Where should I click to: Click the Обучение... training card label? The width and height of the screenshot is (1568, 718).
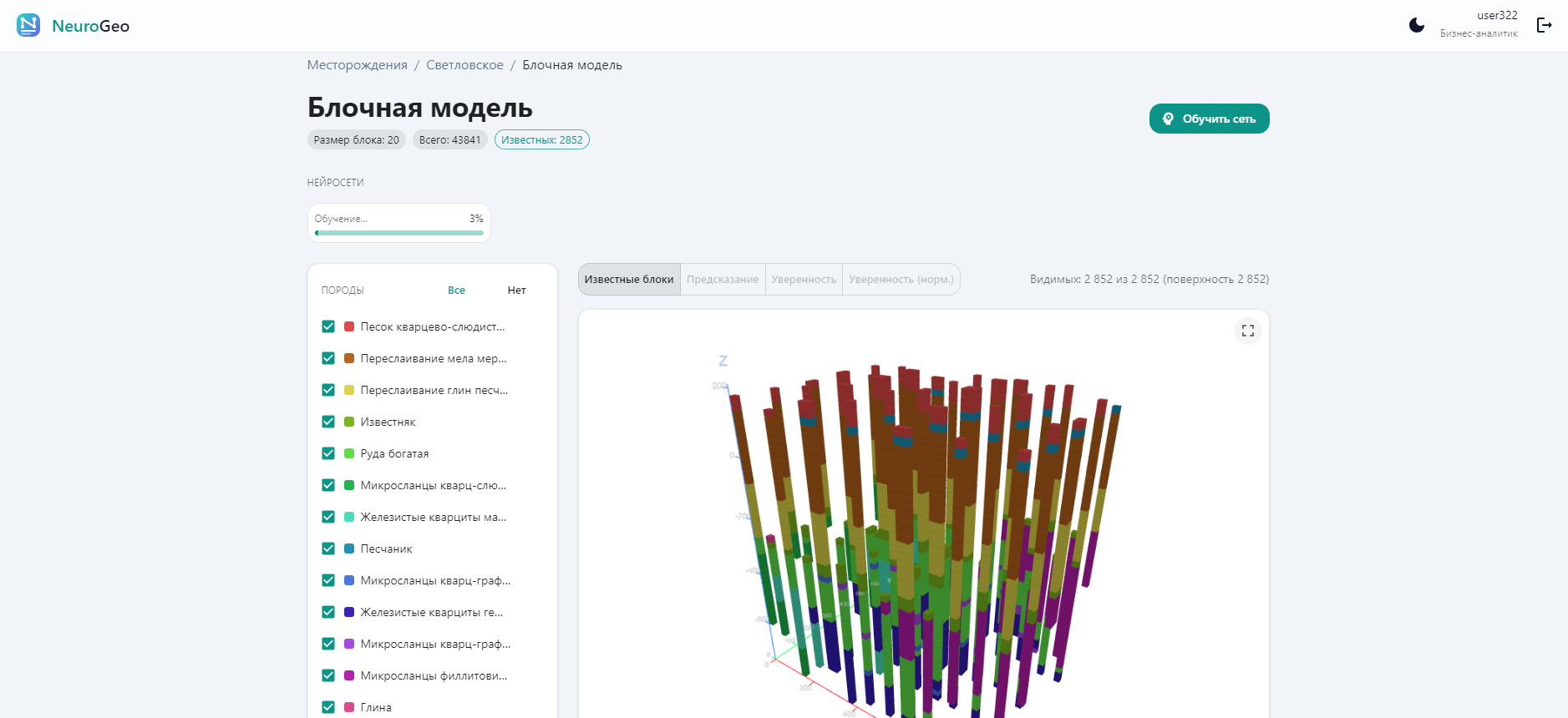tap(341, 219)
